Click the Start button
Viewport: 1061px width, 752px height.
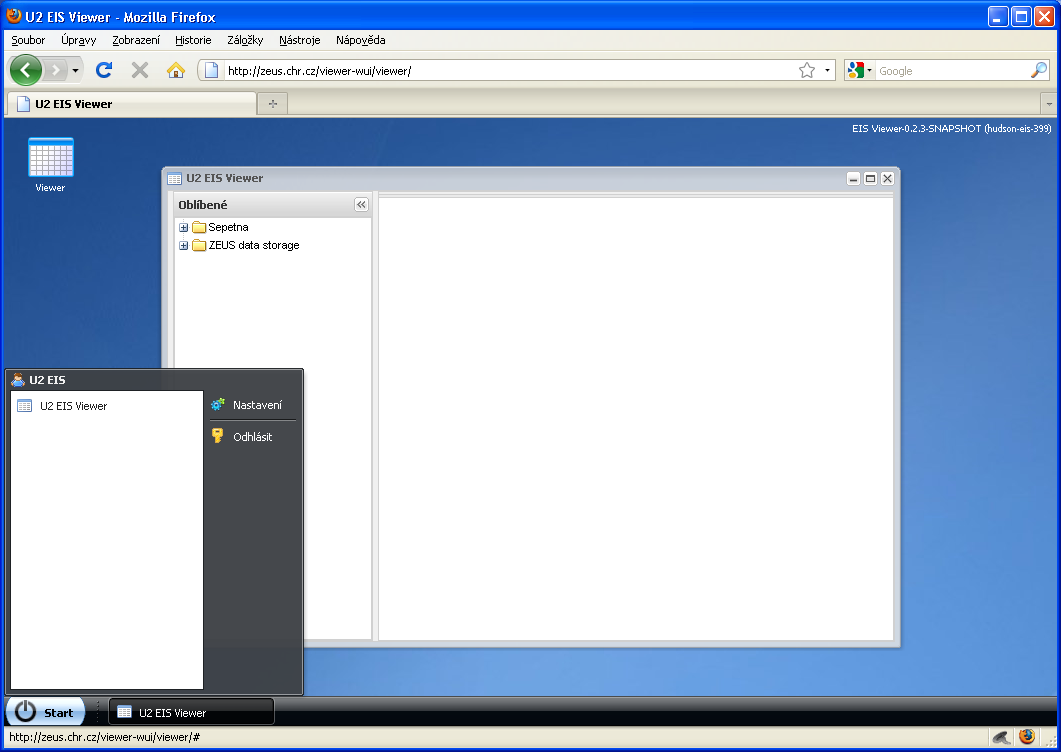pyautogui.click(x=46, y=712)
